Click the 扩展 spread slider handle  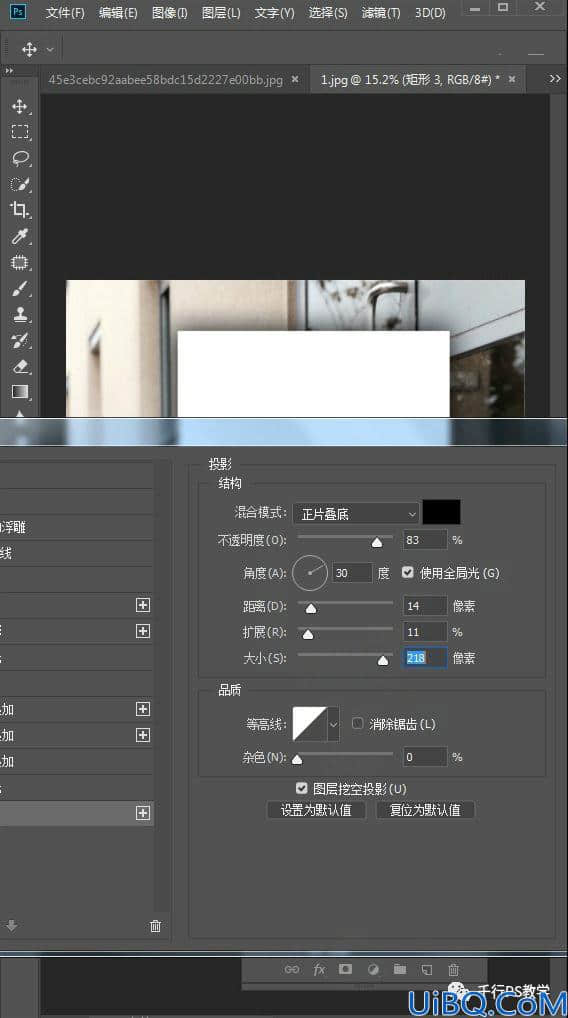[x=308, y=634]
